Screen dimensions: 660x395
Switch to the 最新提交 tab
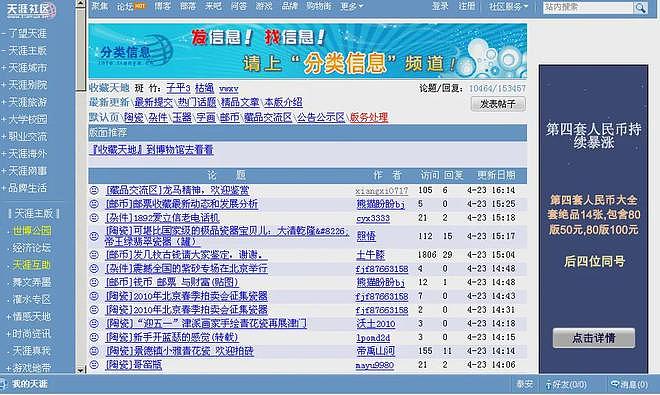154,102
